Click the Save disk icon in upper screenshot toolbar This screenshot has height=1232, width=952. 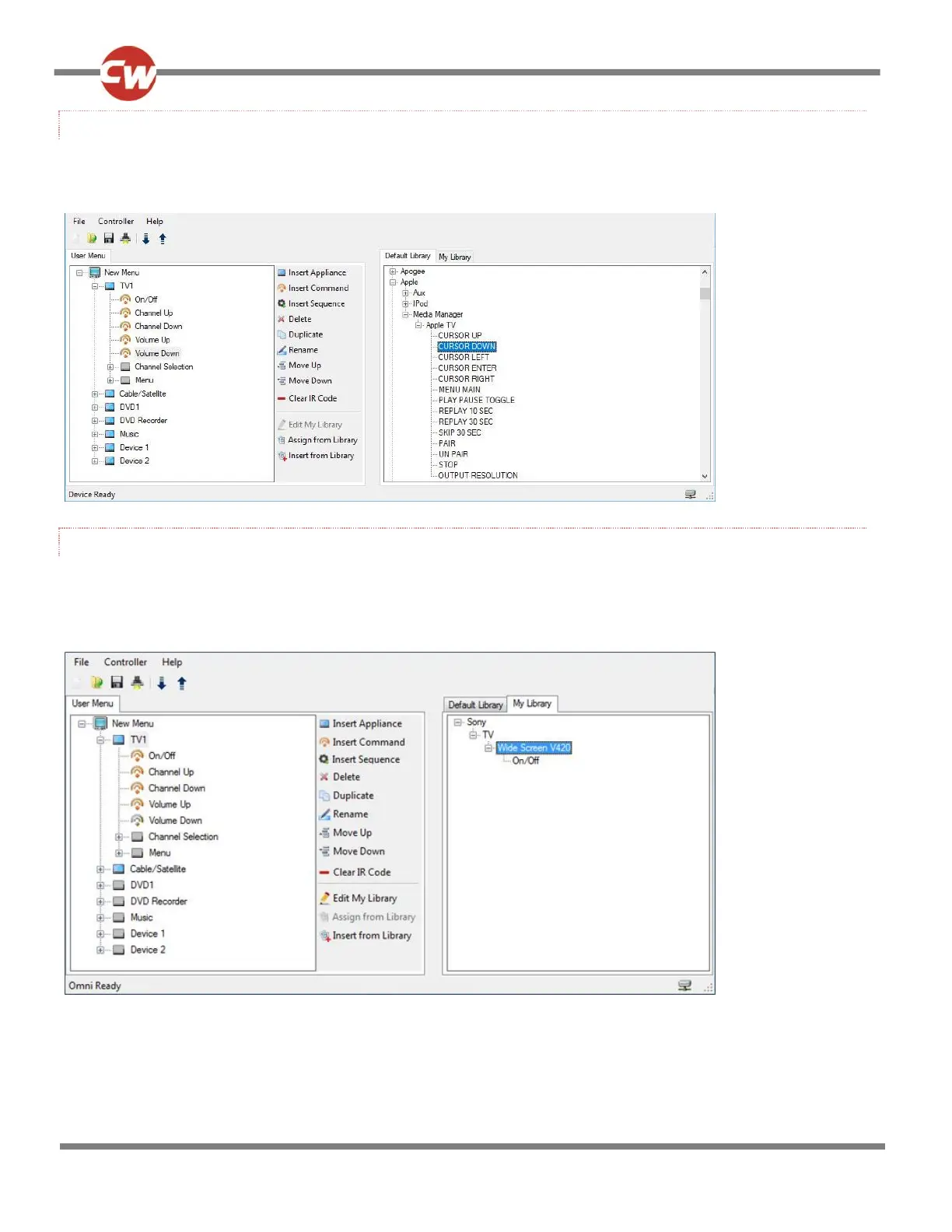(x=109, y=239)
